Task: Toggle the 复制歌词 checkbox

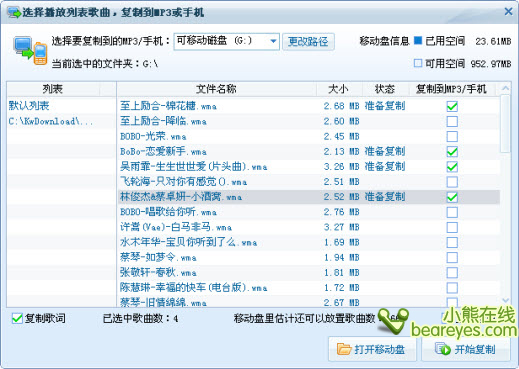Action: pos(17,318)
